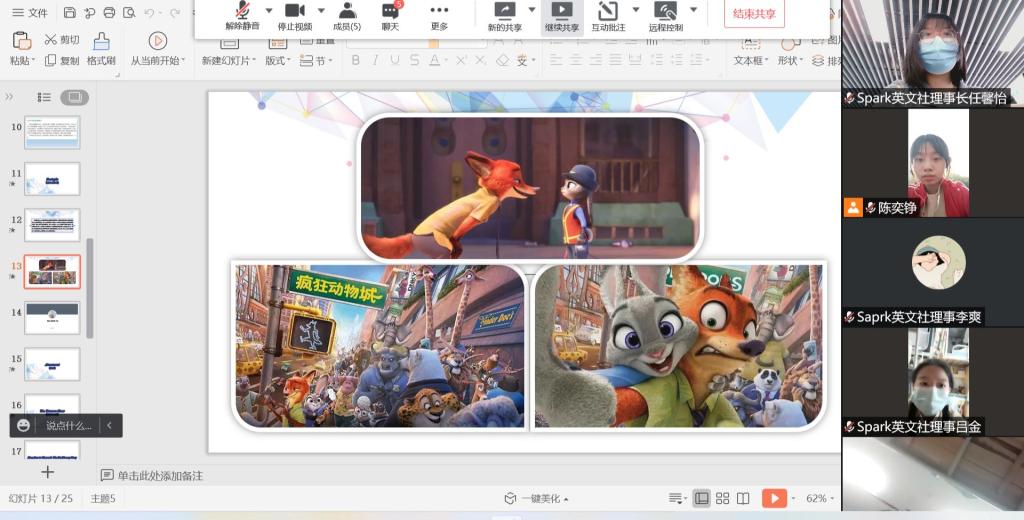Select slide 14 thumbnail in panel
Viewport: 1024px width, 520px height.
tap(52, 319)
